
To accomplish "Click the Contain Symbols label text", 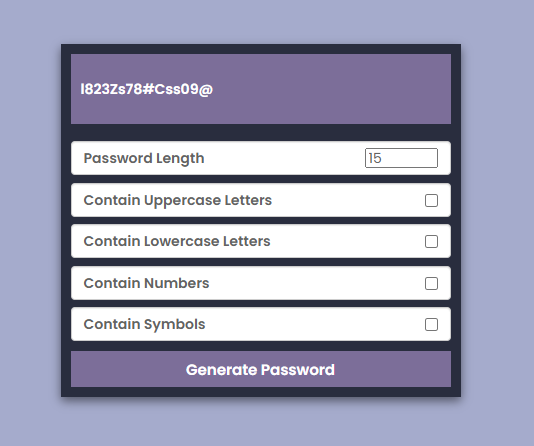I will pyautogui.click(x=144, y=324).
